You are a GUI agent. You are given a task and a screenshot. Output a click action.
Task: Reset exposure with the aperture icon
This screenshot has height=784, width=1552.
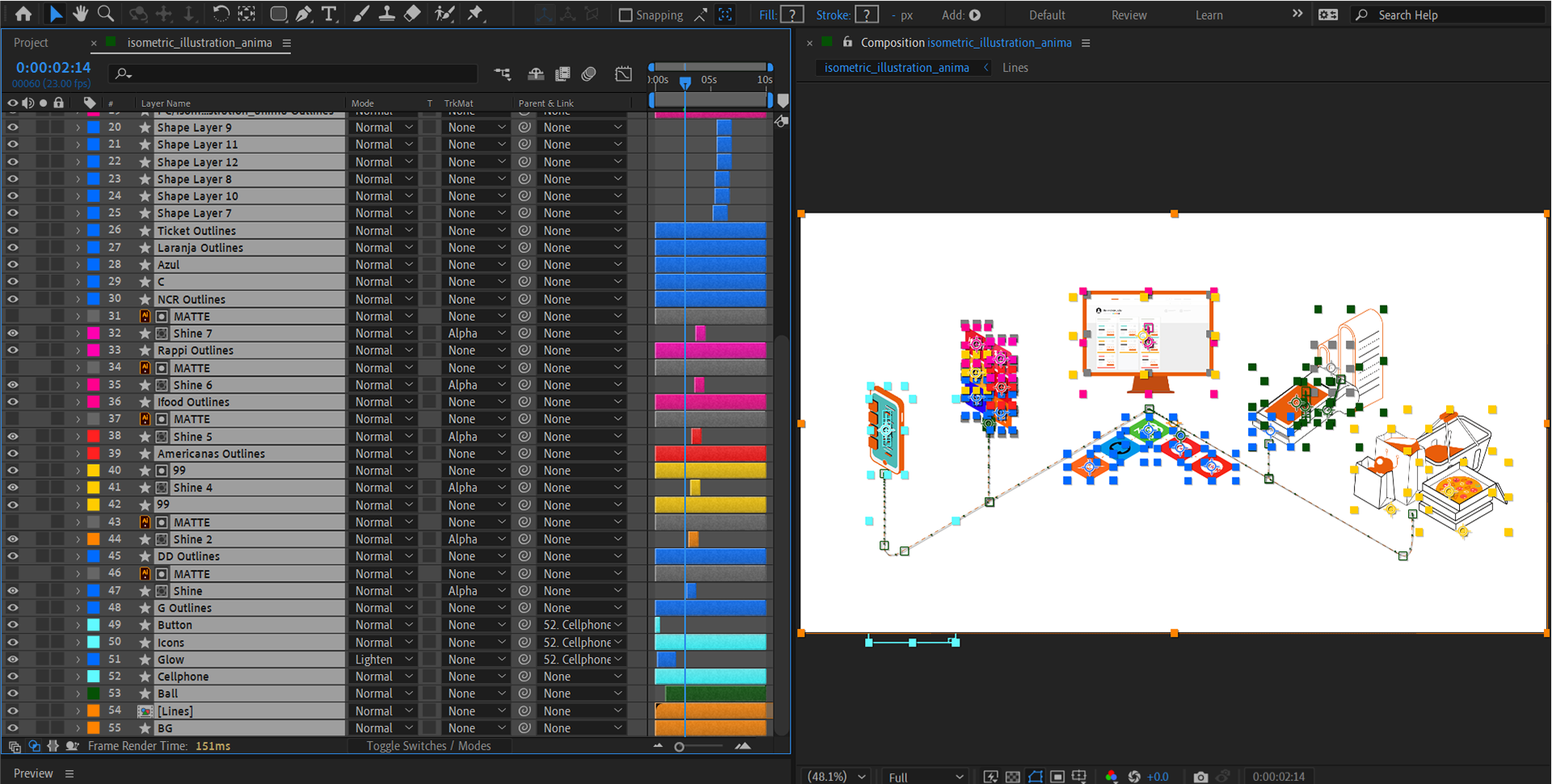coord(1134,777)
